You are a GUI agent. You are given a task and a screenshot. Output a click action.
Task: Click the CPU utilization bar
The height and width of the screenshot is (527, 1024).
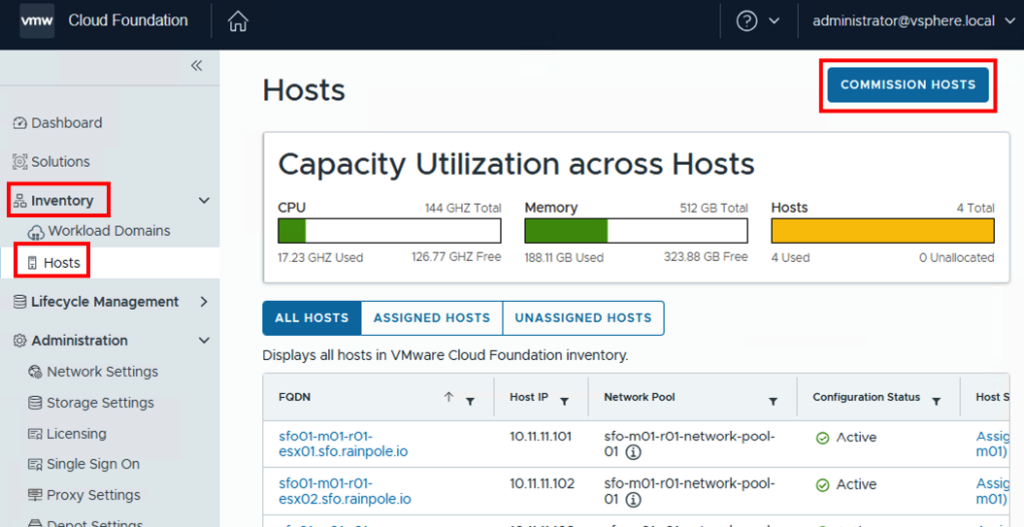click(389, 231)
